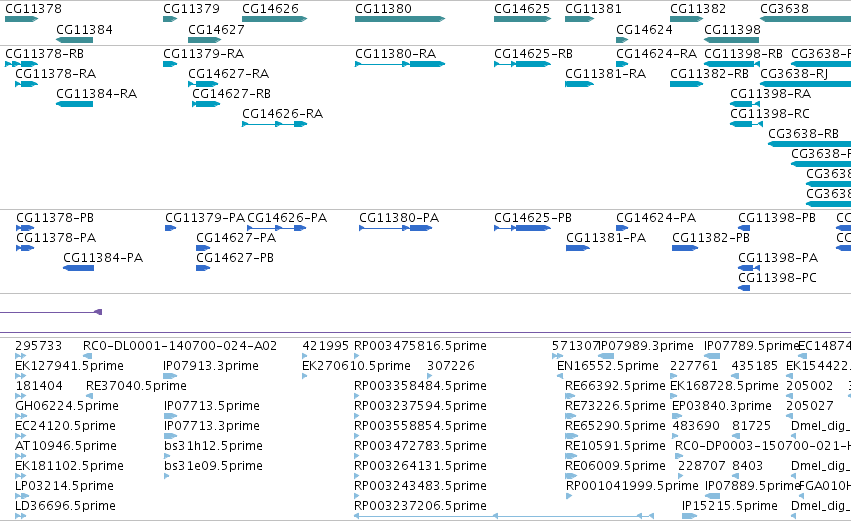Select transcript CG11380-RA label
This screenshot has width=851, height=521.
click(x=396, y=54)
